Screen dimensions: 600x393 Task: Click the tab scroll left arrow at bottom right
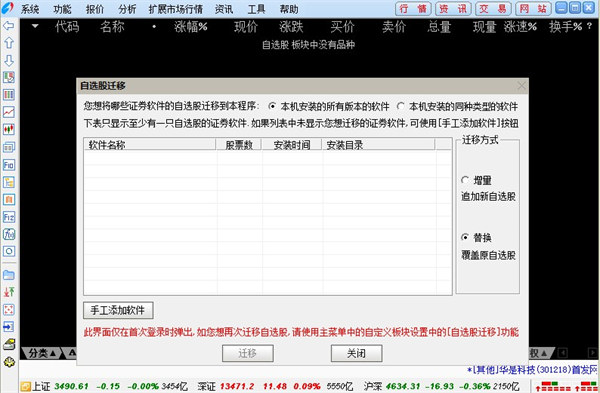click(562, 353)
